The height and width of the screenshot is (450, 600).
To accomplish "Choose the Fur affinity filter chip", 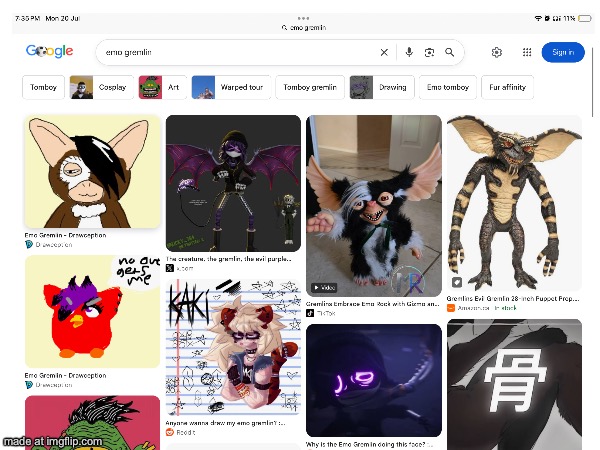I will pyautogui.click(x=507, y=87).
